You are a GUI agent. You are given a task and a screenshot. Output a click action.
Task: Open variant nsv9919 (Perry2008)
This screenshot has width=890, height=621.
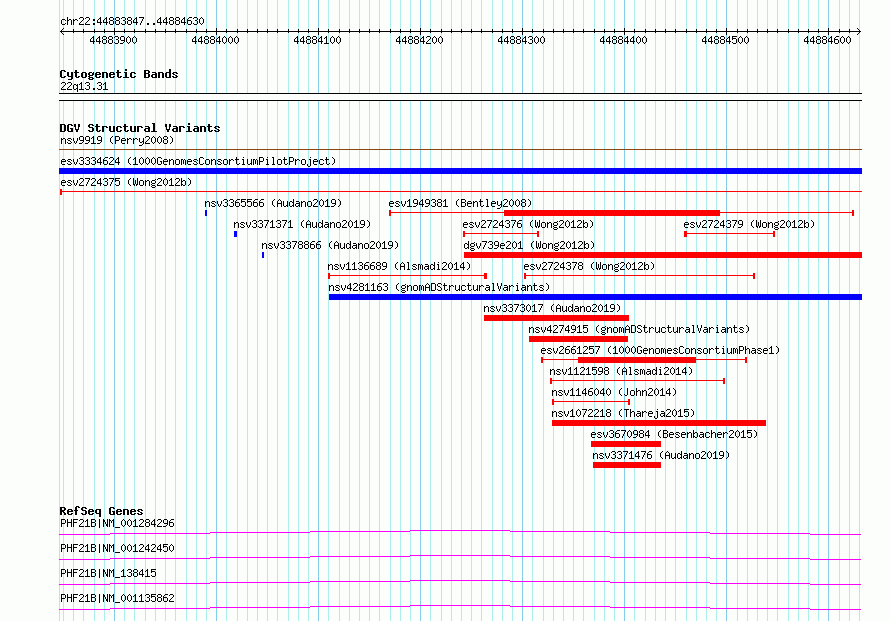[x=117, y=140]
